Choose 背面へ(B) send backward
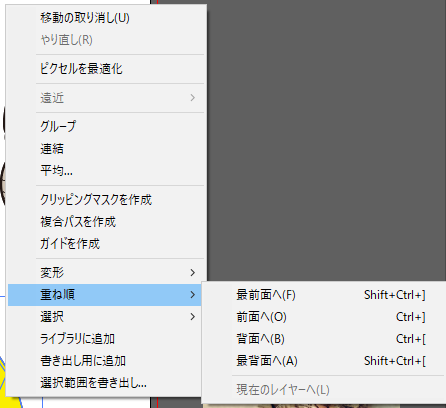Image resolution: width=446 pixels, height=408 pixels. 324,339
